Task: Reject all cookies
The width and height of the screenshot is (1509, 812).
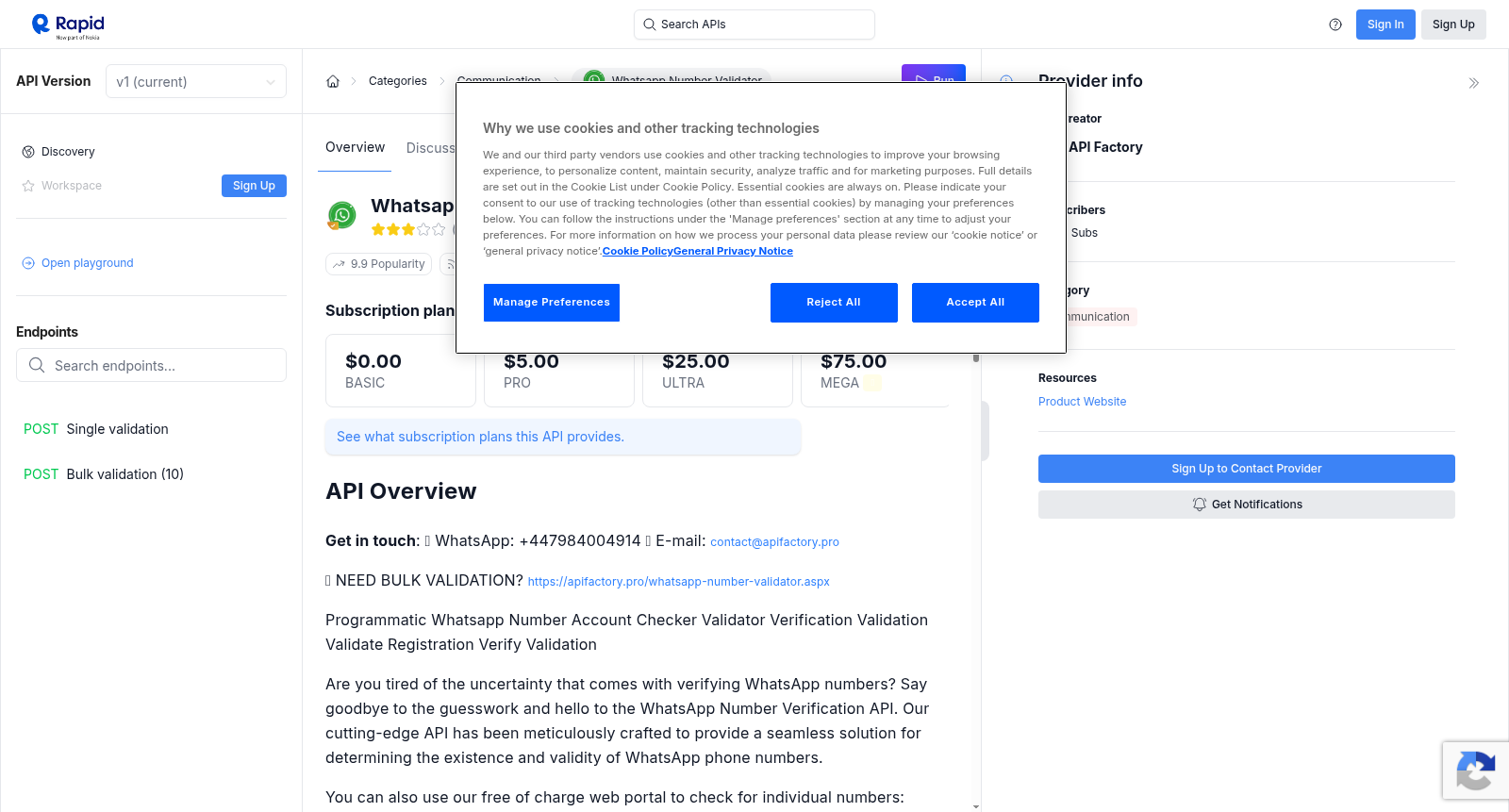Action: pyautogui.click(x=834, y=303)
